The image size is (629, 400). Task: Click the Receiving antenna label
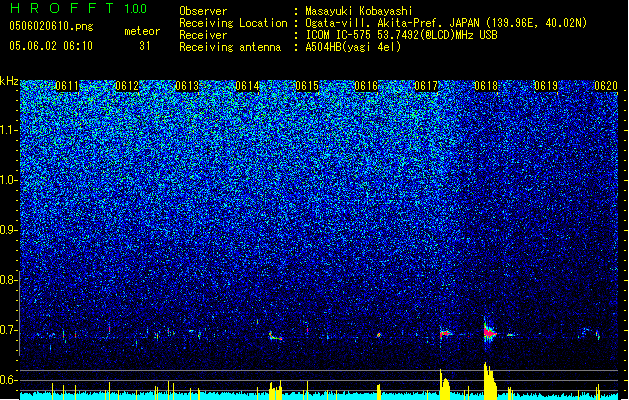coord(230,47)
